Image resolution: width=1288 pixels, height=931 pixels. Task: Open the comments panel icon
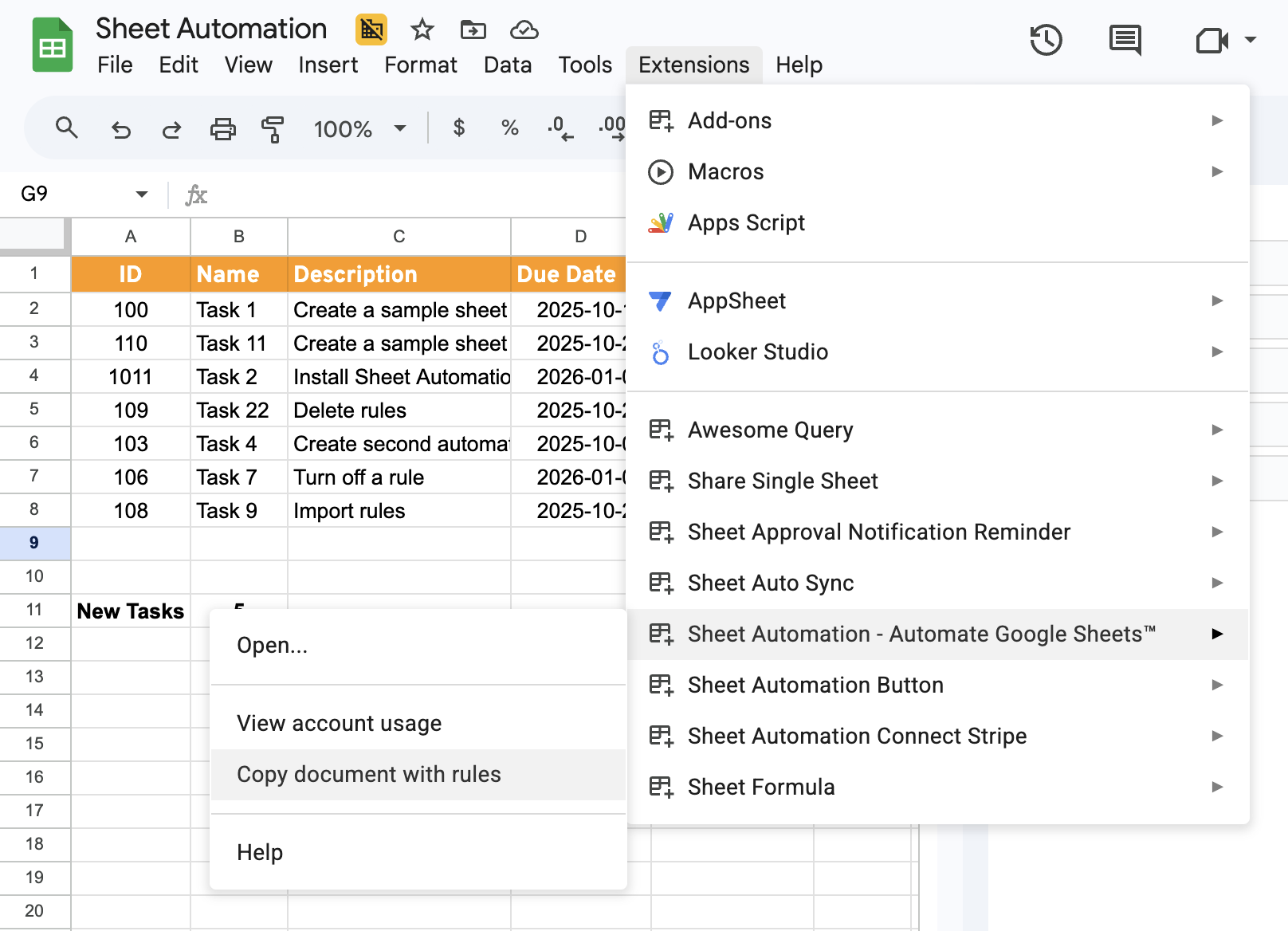pos(1125,40)
